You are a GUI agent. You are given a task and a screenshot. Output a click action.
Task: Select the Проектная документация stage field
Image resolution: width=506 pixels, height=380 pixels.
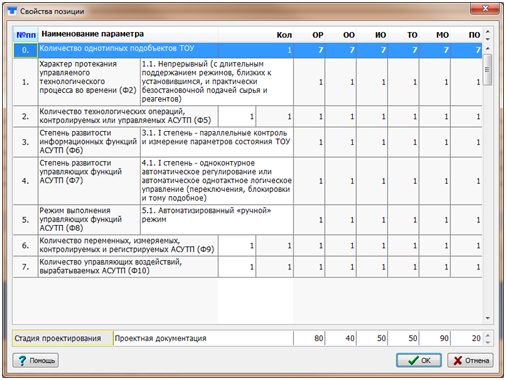click(203, 338)
